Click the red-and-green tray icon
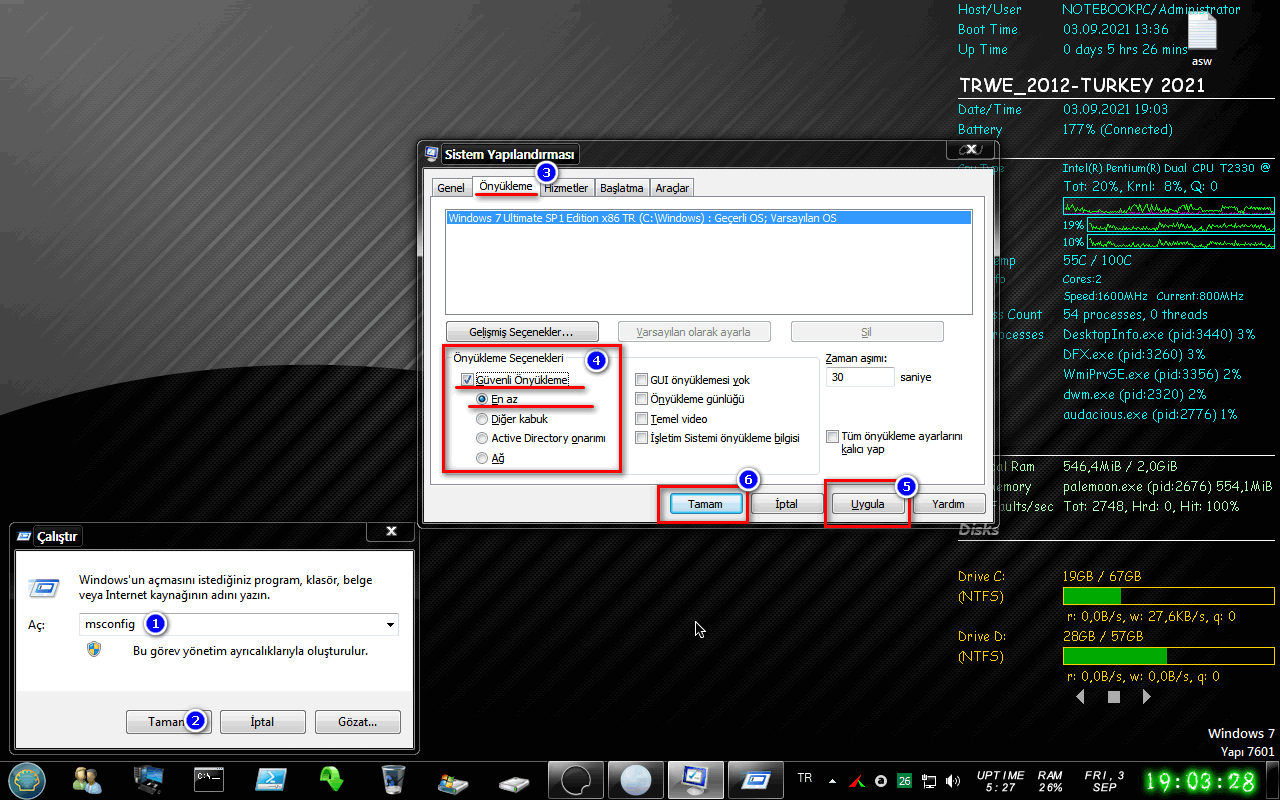 (857, 780)
